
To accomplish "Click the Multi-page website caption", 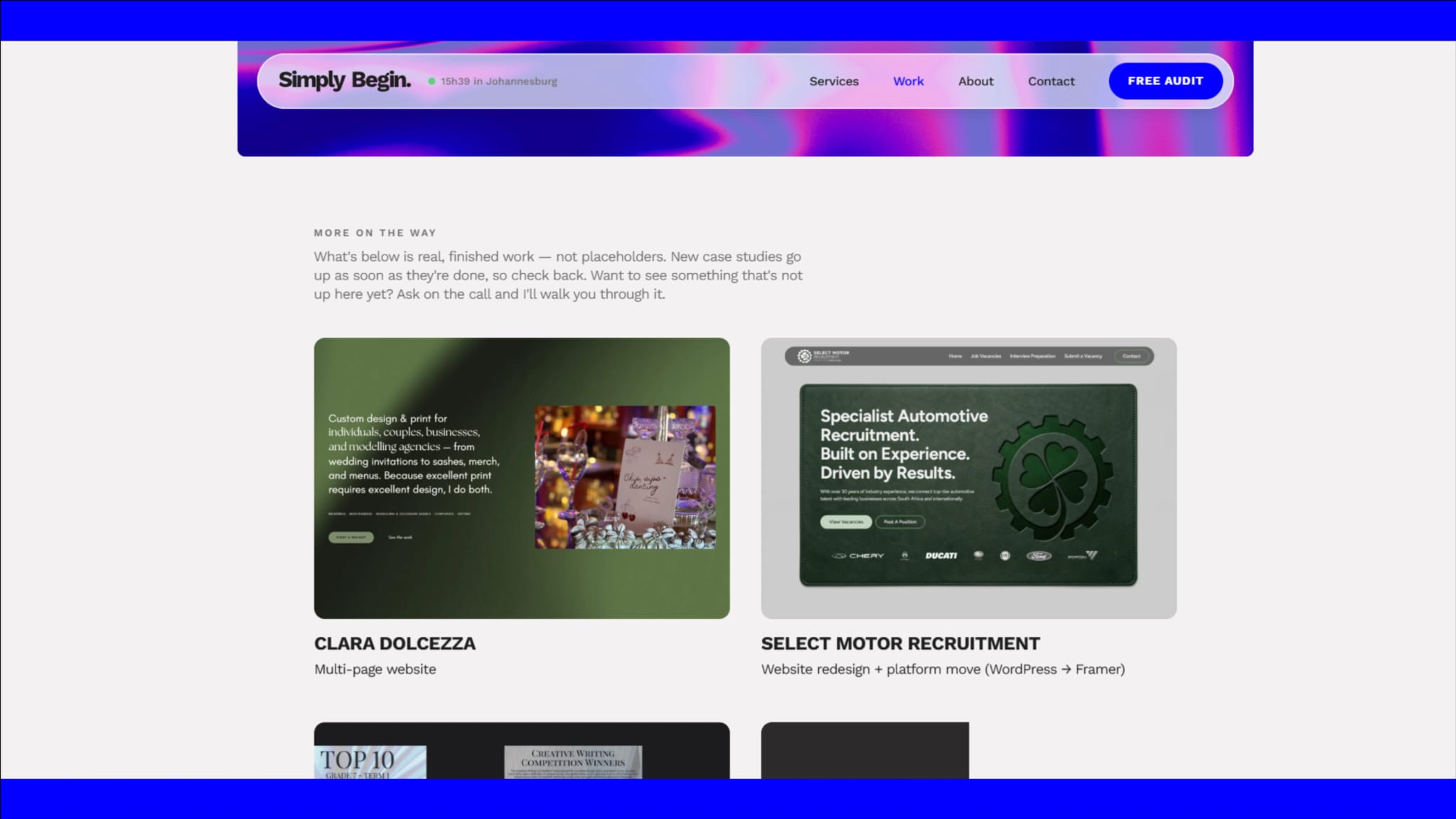I will (375, 669).
